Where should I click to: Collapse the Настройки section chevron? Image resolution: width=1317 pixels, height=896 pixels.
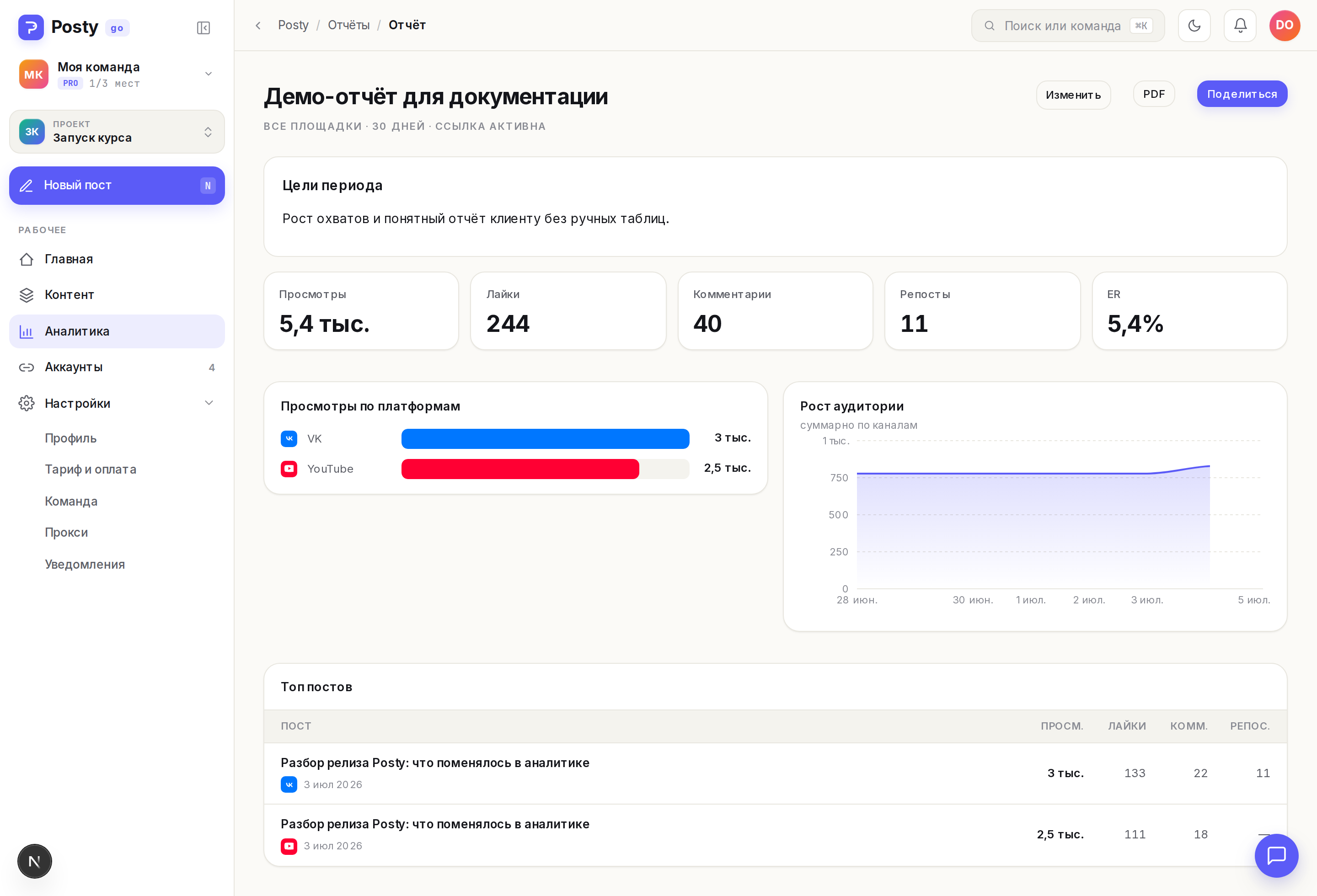pyautogui.click(x=209, y=403)
